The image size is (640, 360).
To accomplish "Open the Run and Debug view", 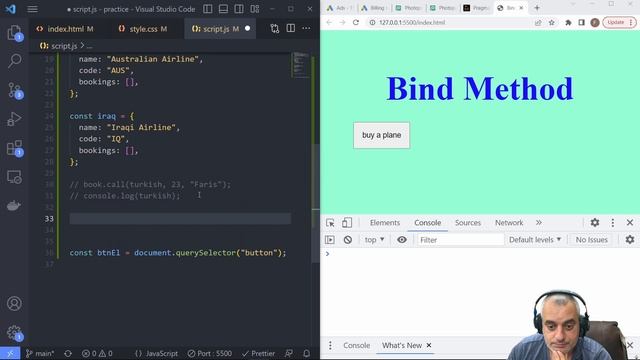I will (14, 119).
